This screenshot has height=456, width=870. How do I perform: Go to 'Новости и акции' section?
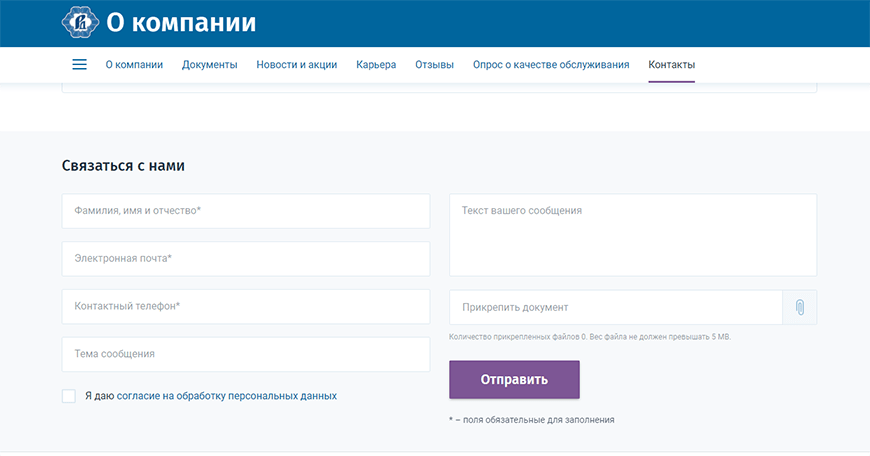(x=296, y=65)
